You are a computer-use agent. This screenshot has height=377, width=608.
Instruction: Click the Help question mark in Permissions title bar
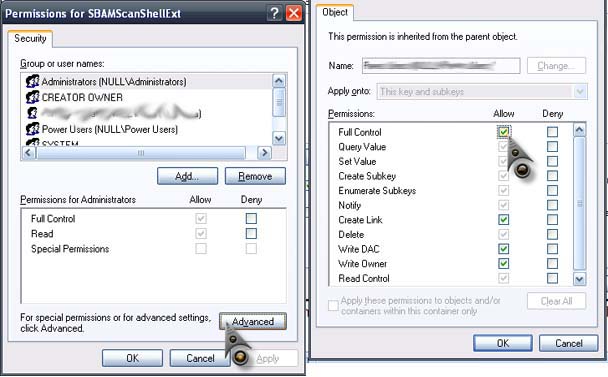tap(274, 14)
